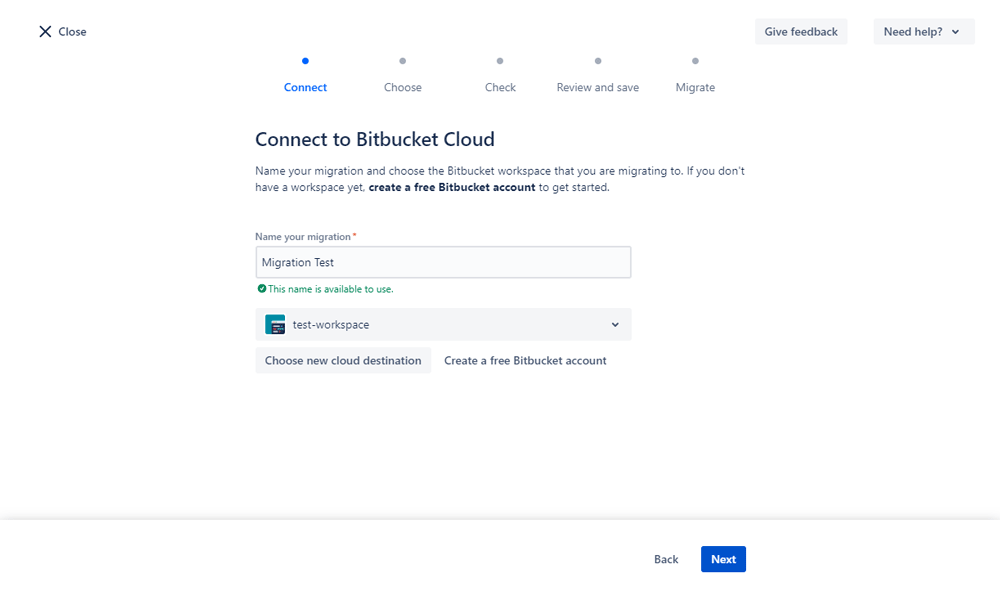Screen dimensions: 1000x598
Task: Click Choose new cloud destination
Action: pyautogui.click(x=343, y=360)
